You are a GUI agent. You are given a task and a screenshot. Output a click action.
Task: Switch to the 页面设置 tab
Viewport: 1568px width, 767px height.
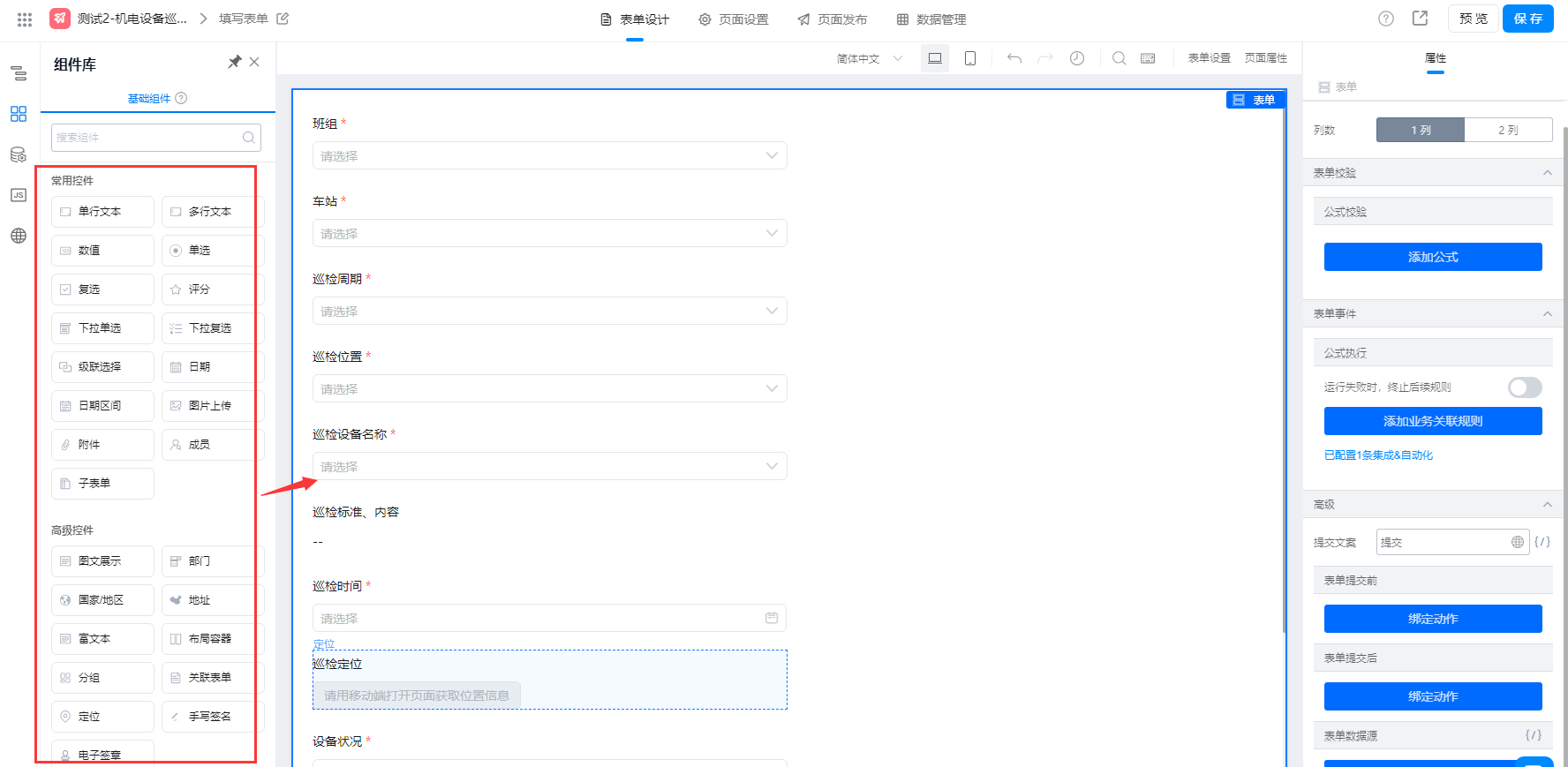[x=734, y=19]
